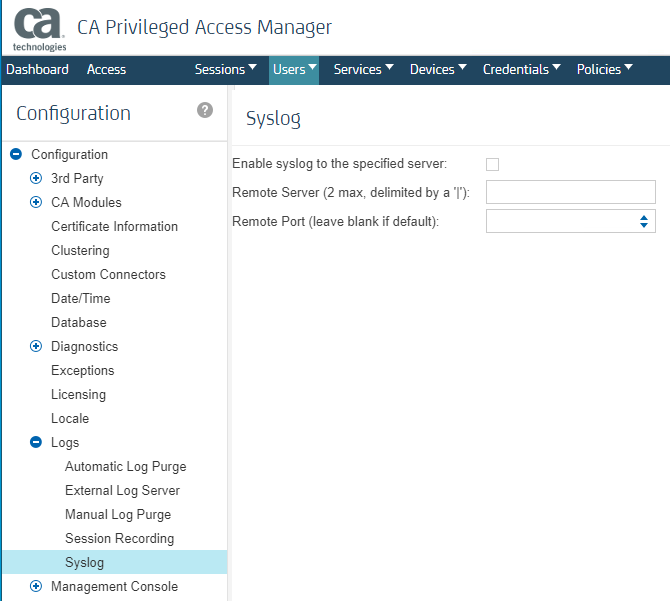The height and width of the screenshot is (601, 670).
Task: Enable syslog to the specified server checkbox
Action: coord(492,164)
